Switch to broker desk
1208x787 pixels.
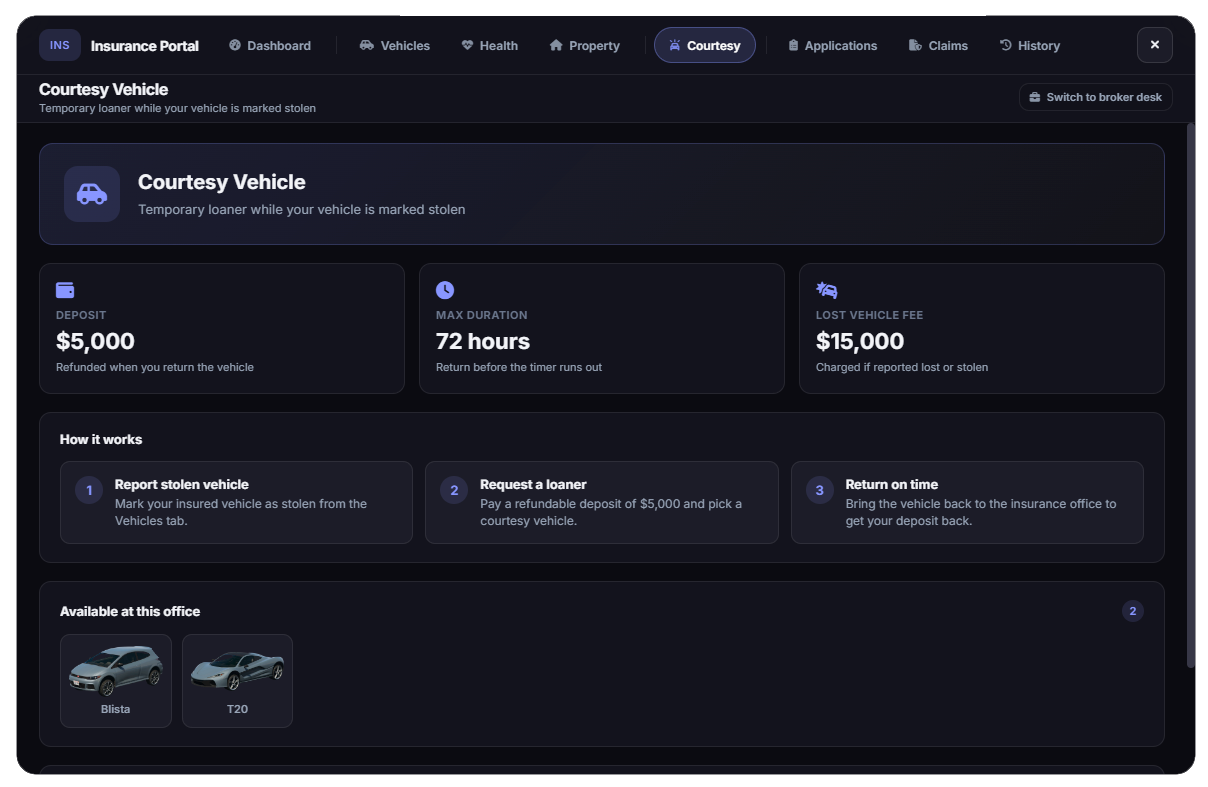click(x=1096, y=97)
